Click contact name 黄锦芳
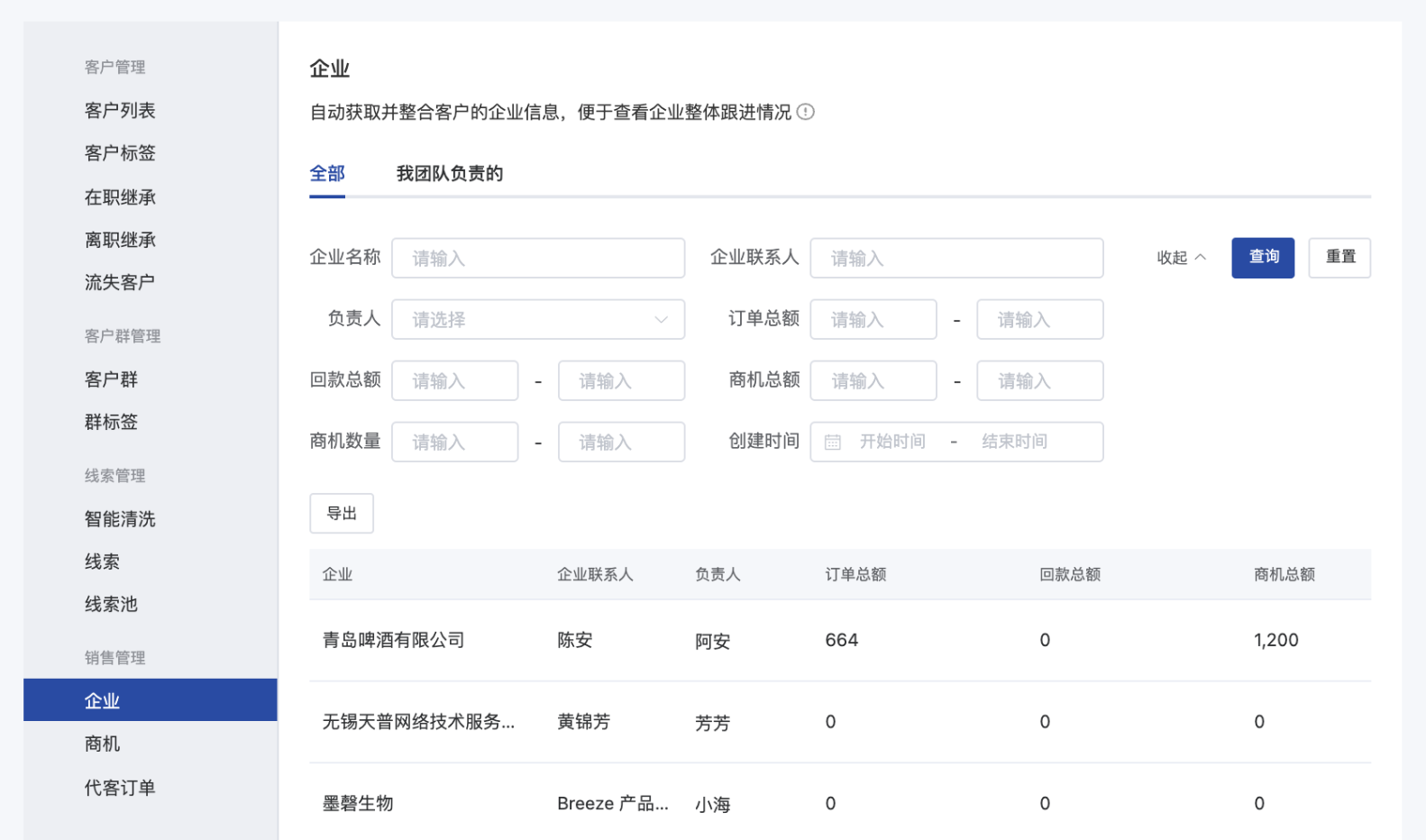Image resolution: width=1426 pixels, height=840 pixels. 583,722
